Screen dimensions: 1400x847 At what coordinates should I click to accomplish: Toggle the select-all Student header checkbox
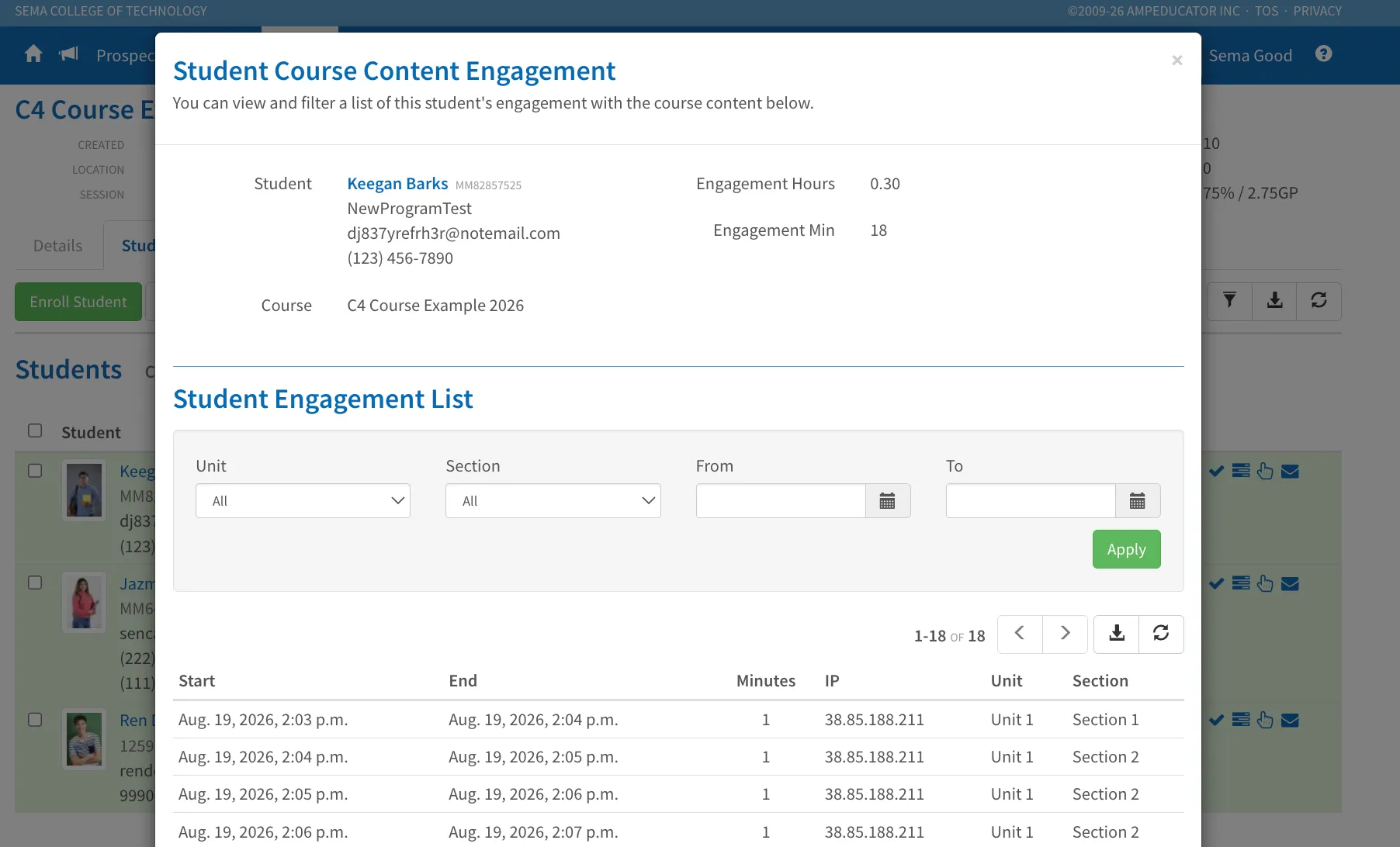(x=35, y=430)
